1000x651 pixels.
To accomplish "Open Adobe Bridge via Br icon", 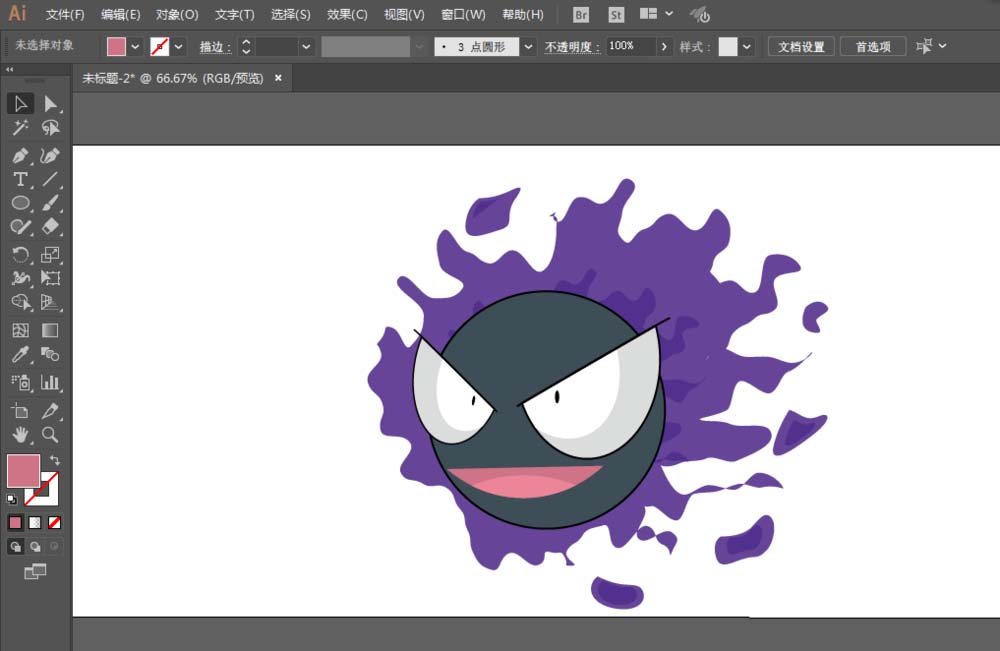I will [582, 15].
